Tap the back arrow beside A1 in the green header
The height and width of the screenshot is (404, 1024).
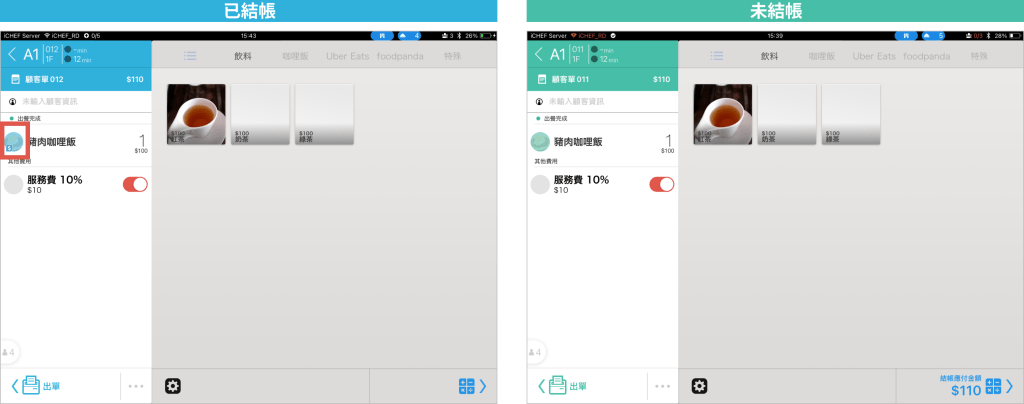click(539, 54)
